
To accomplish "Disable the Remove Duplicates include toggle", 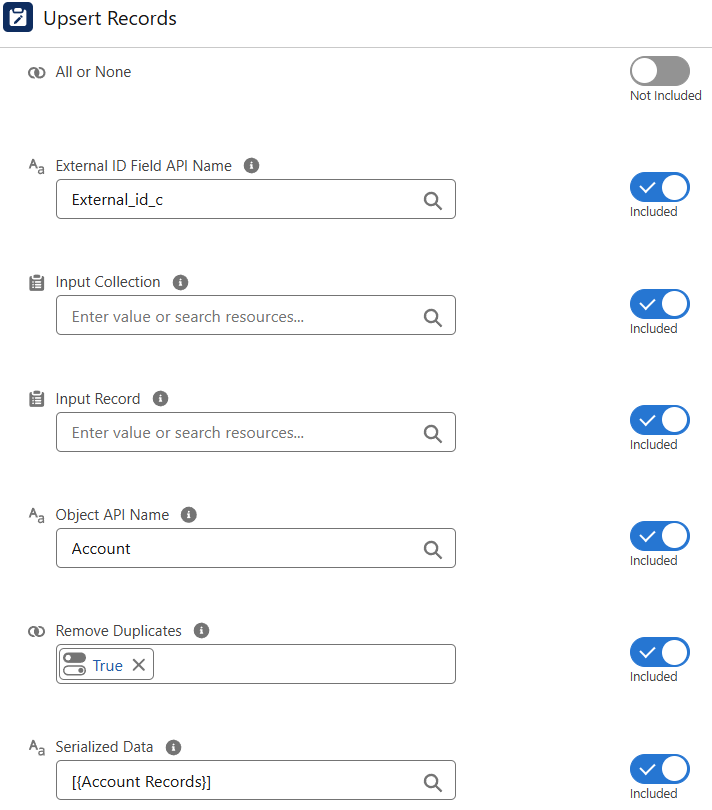I will coord(659,652).
